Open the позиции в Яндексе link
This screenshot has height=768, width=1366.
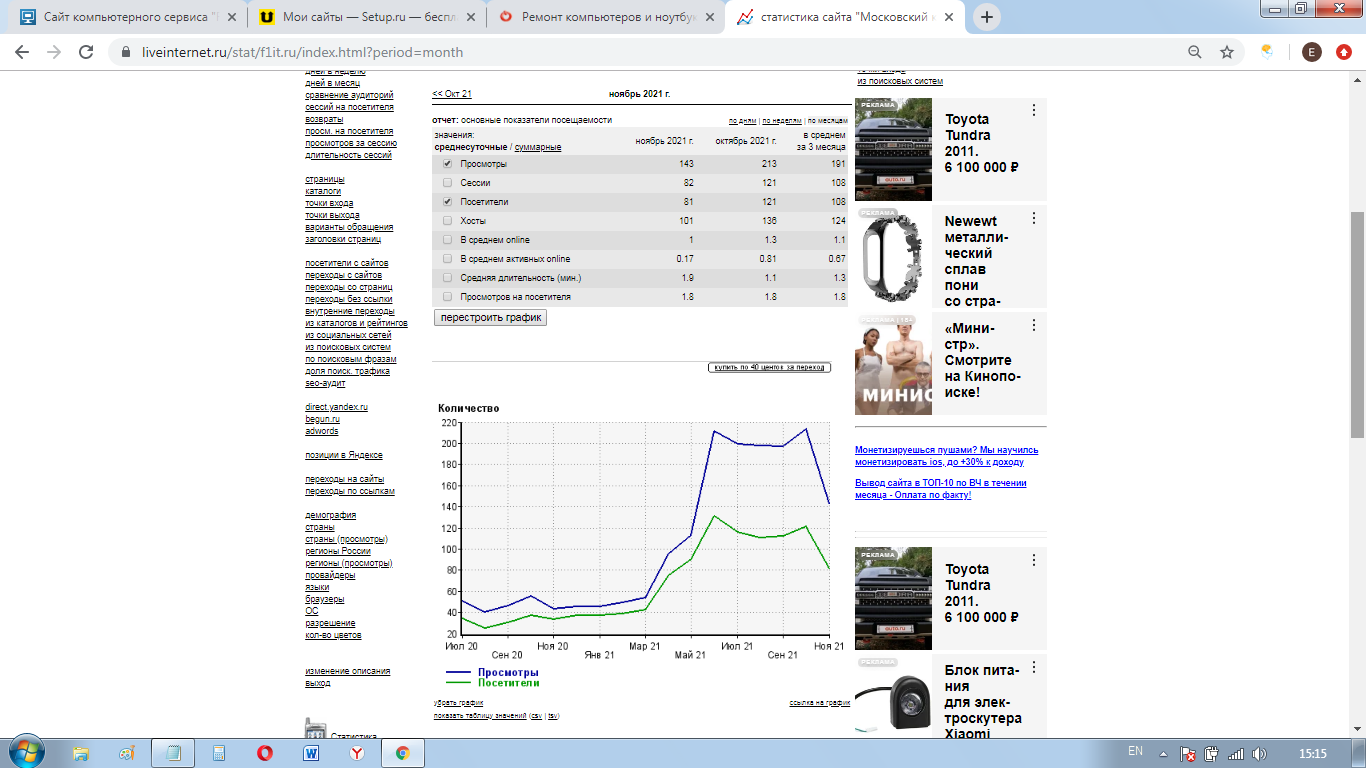[x=344, y=455]
